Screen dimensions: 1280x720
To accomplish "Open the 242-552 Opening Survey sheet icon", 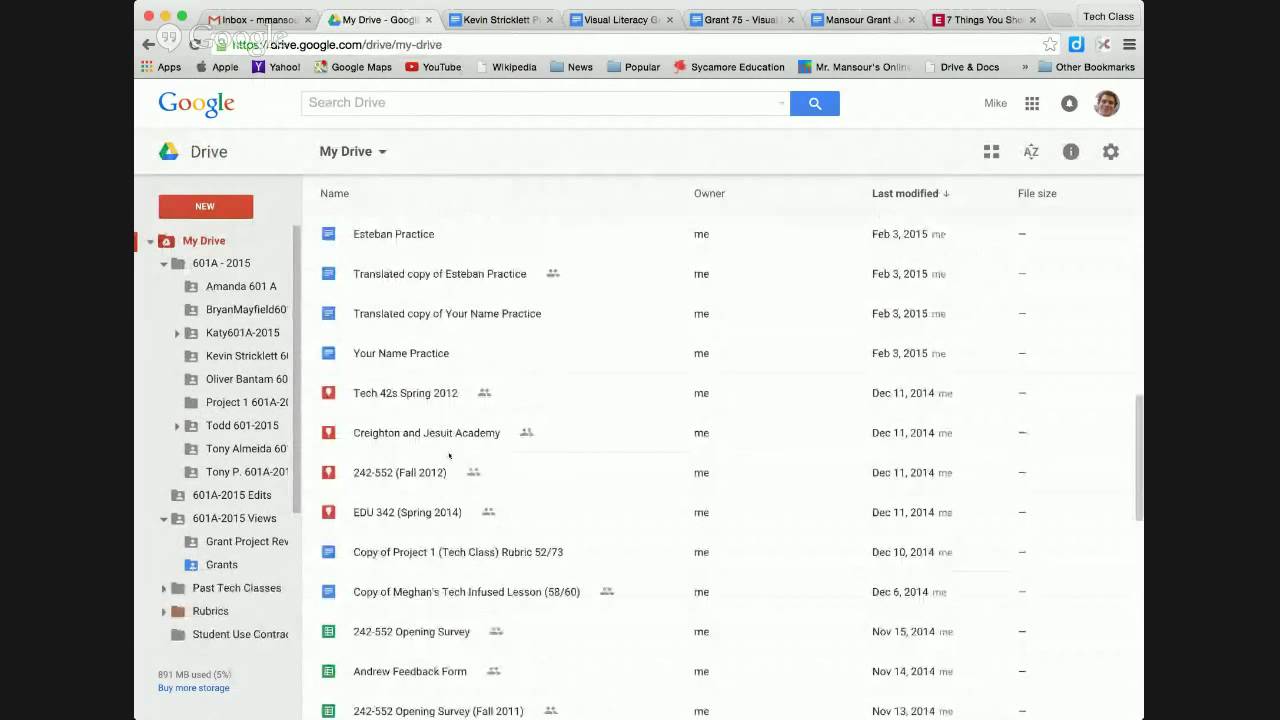I will click(x=328, y=632).
